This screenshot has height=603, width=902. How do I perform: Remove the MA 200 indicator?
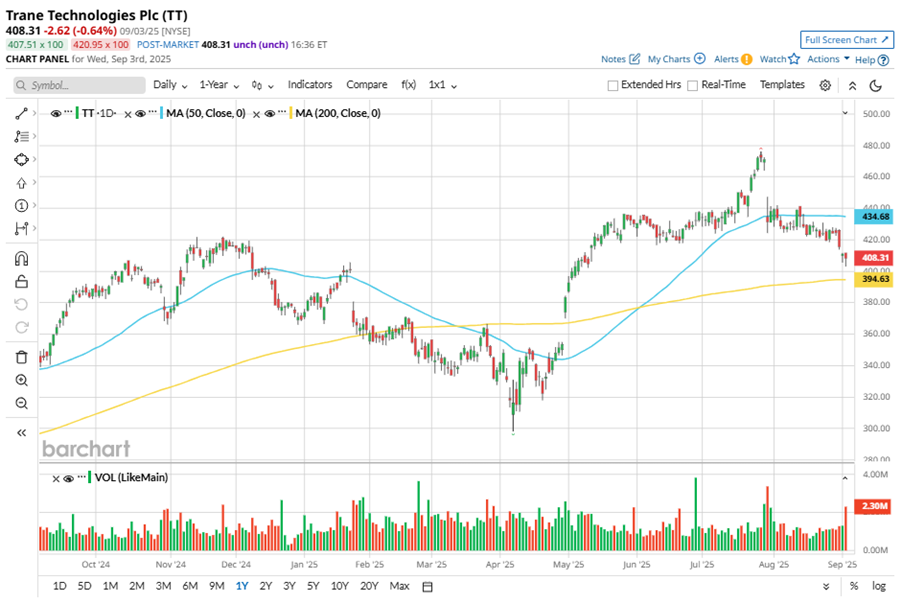(257, 114)
